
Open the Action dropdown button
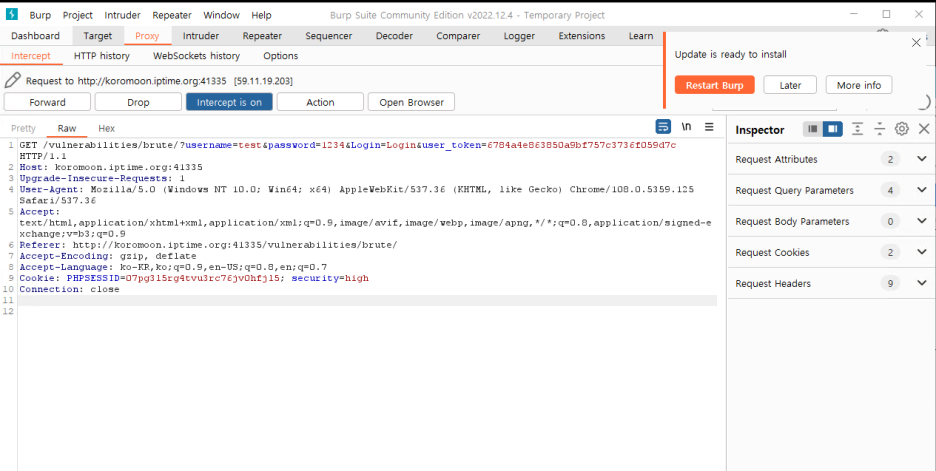[x=320, y=102]
